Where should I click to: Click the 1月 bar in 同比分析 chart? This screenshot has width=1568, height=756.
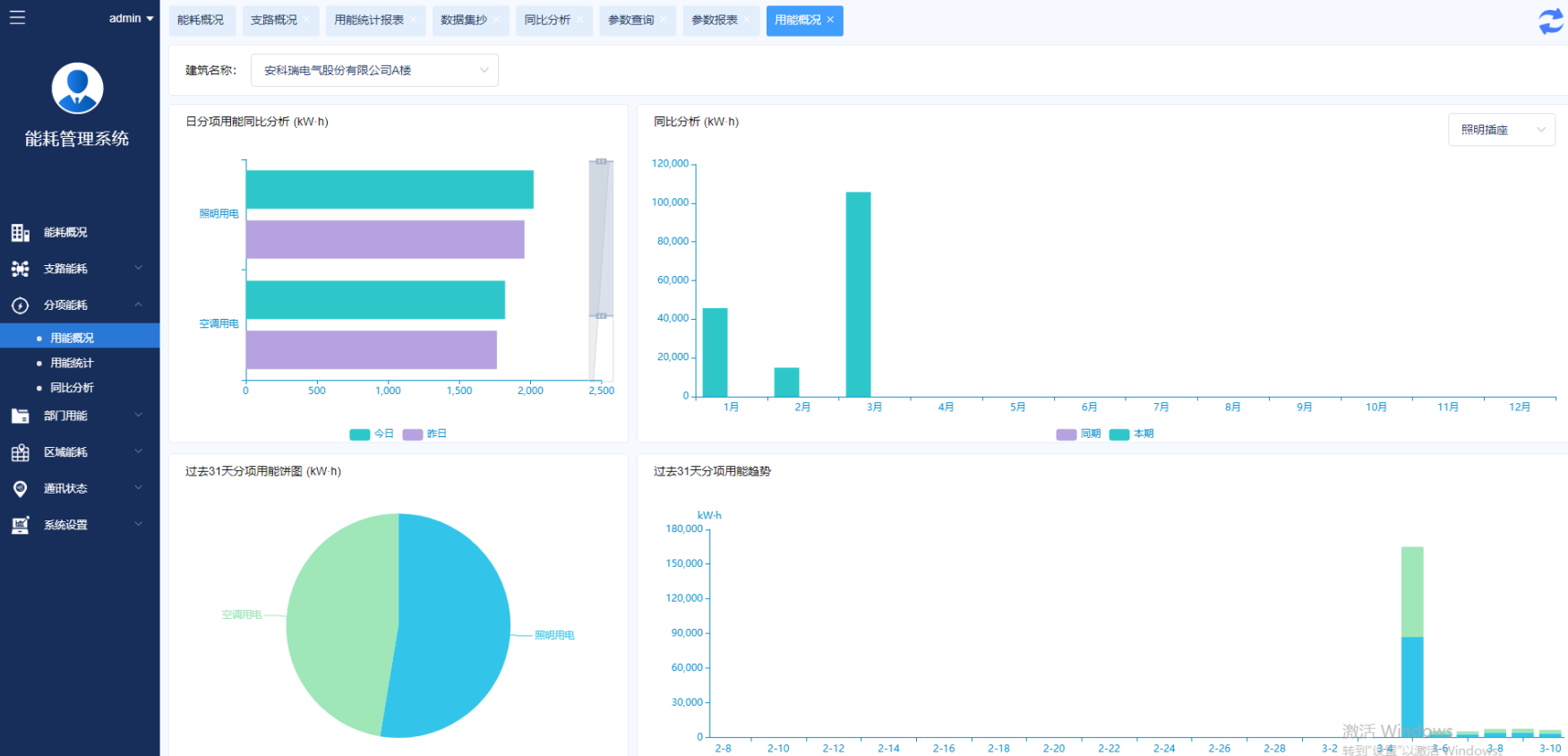(715, 352)
